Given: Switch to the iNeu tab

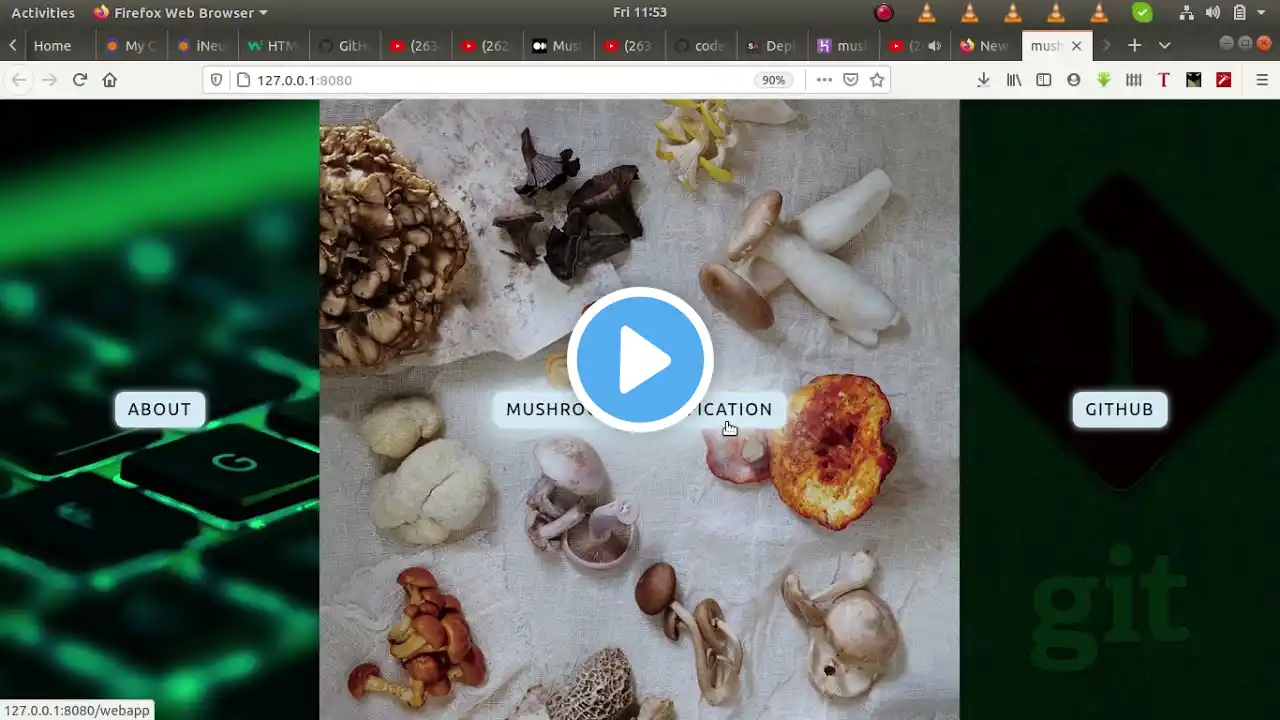Looking at the screenshot, I should pos(203,46).
